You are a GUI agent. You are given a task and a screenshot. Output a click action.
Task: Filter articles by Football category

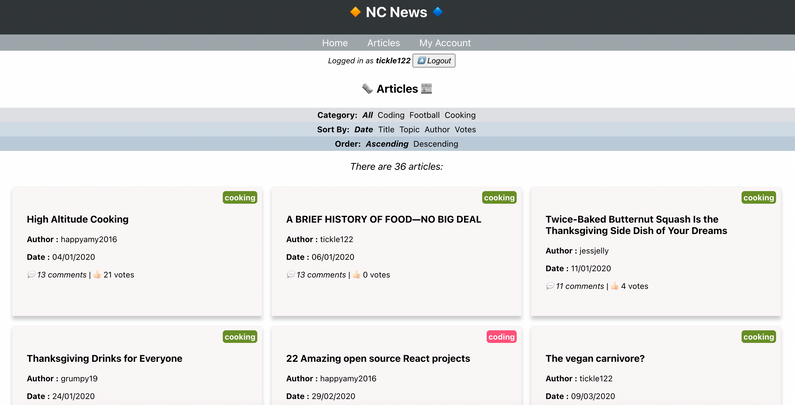pyautogui.click(x=424, y=115)
